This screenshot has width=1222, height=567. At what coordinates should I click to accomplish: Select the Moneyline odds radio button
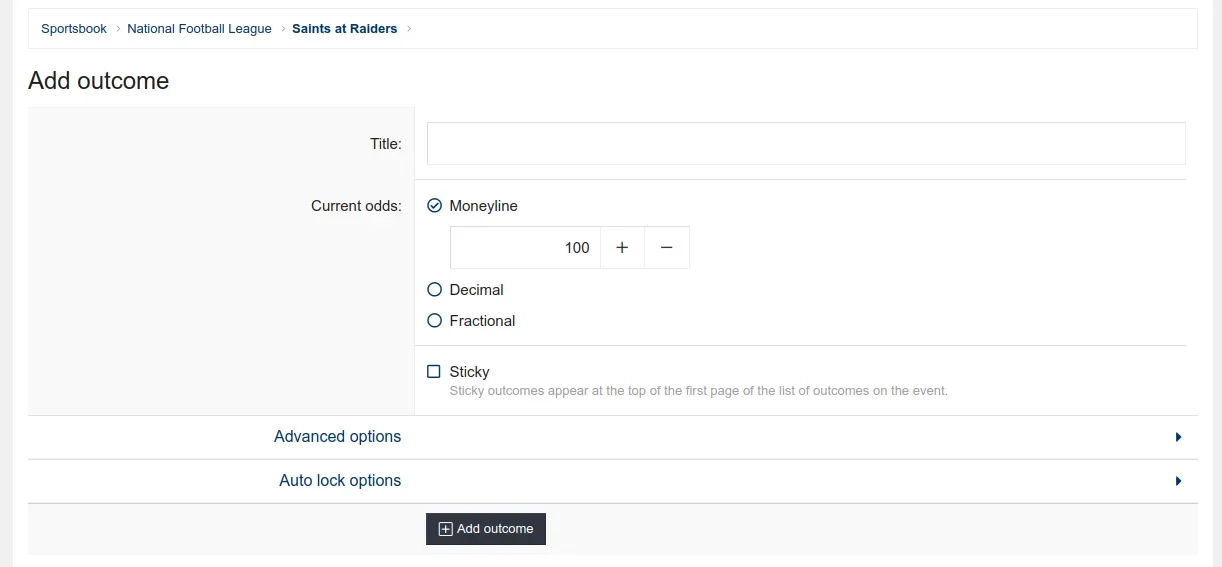(434, 206)
